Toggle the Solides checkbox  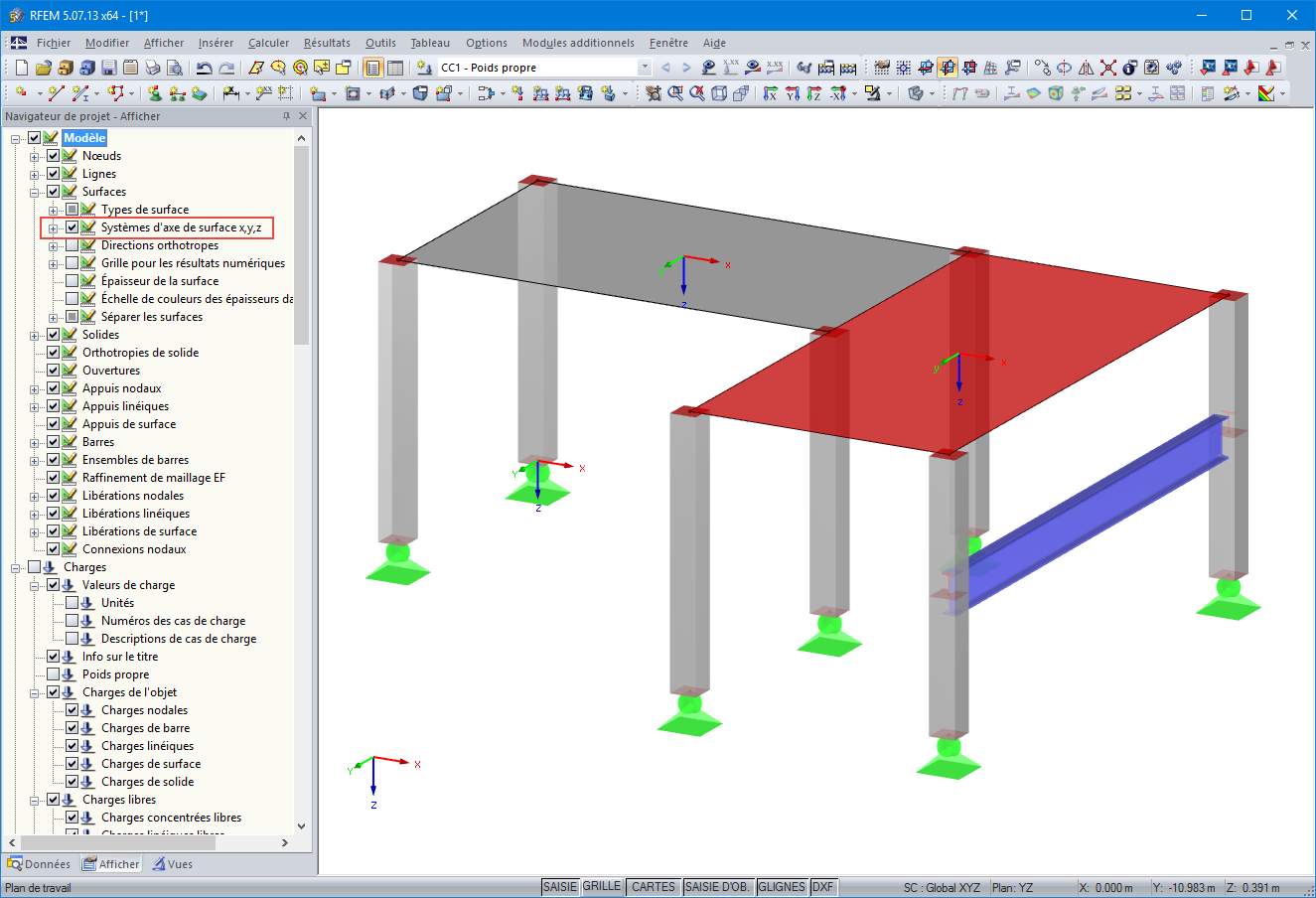click(54, 335)
